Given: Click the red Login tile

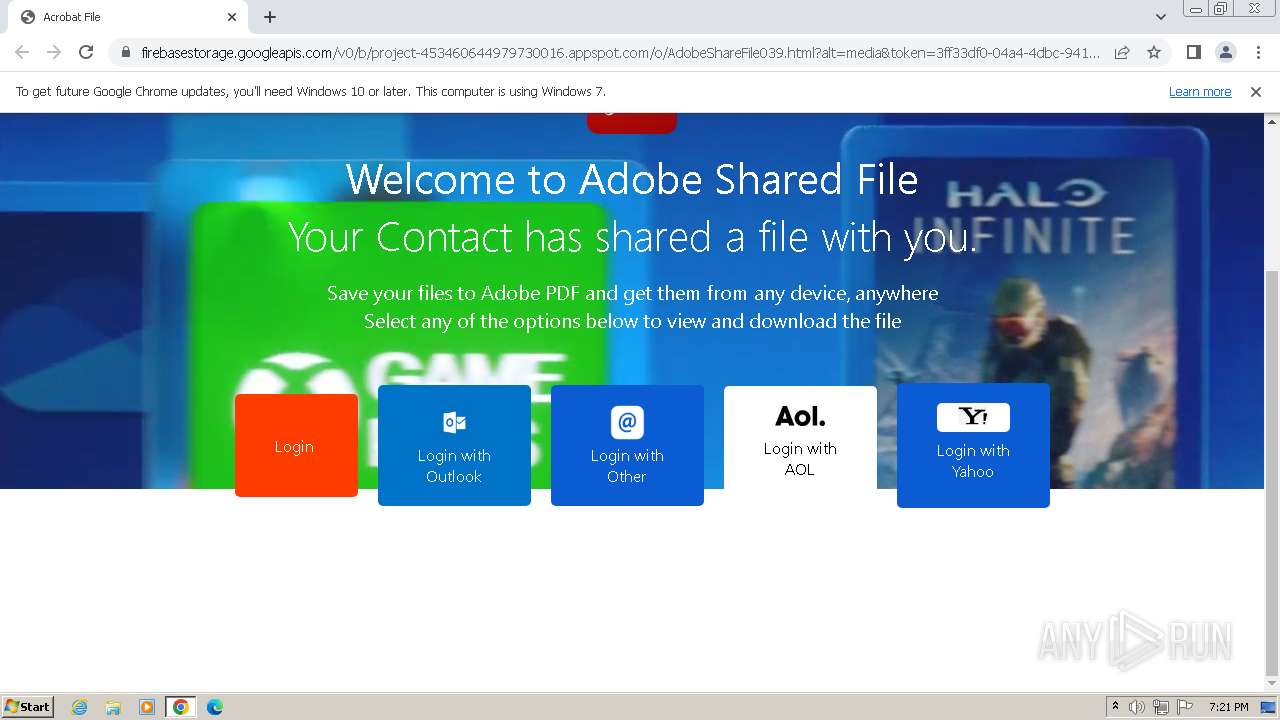Looking at the screenshot, I should tap(296, 445).
